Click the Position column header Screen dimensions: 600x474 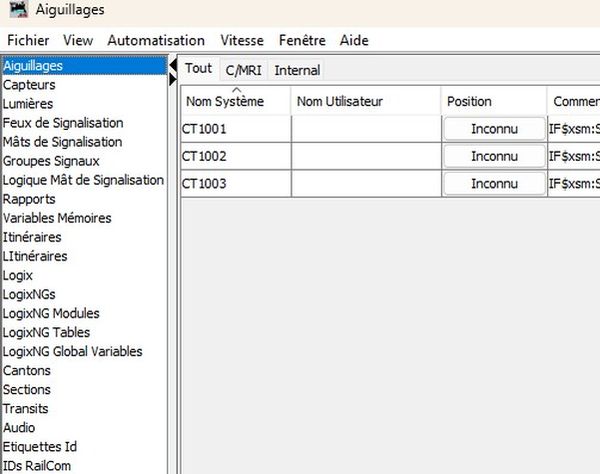tap(470, 102)
